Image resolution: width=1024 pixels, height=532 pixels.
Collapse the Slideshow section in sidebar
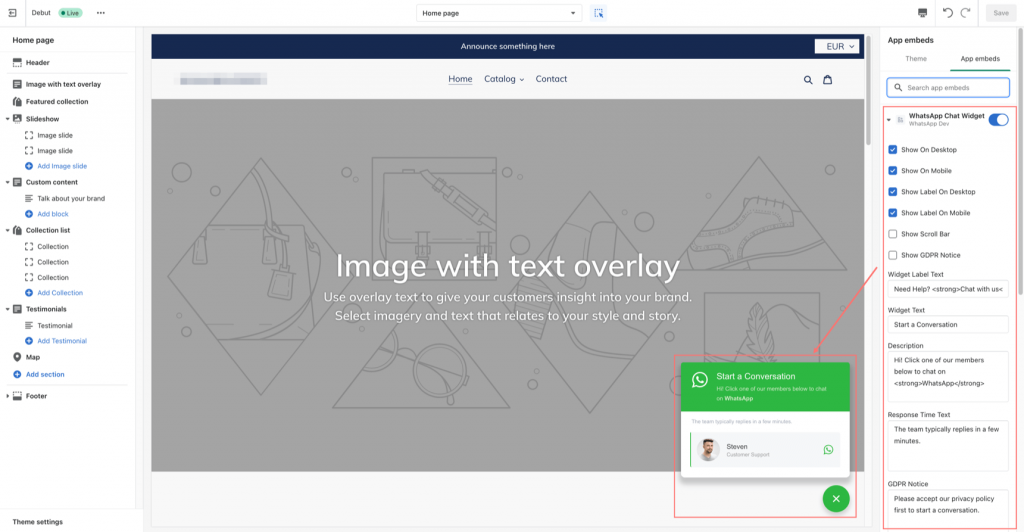click(8, 119)
